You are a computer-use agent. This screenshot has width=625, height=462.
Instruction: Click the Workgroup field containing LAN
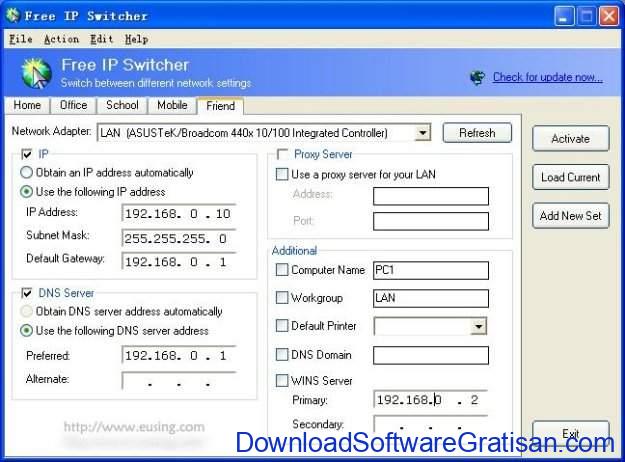[x=431, y=298]
